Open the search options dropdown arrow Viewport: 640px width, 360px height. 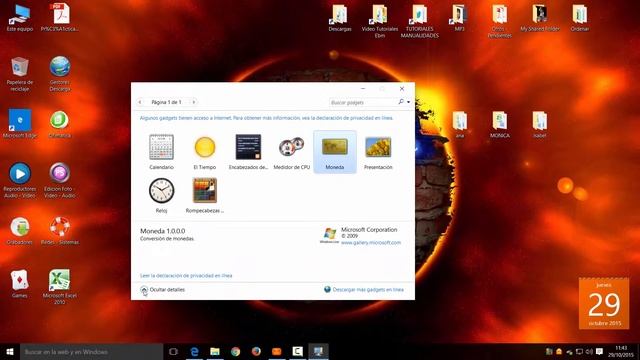point(408,102)
